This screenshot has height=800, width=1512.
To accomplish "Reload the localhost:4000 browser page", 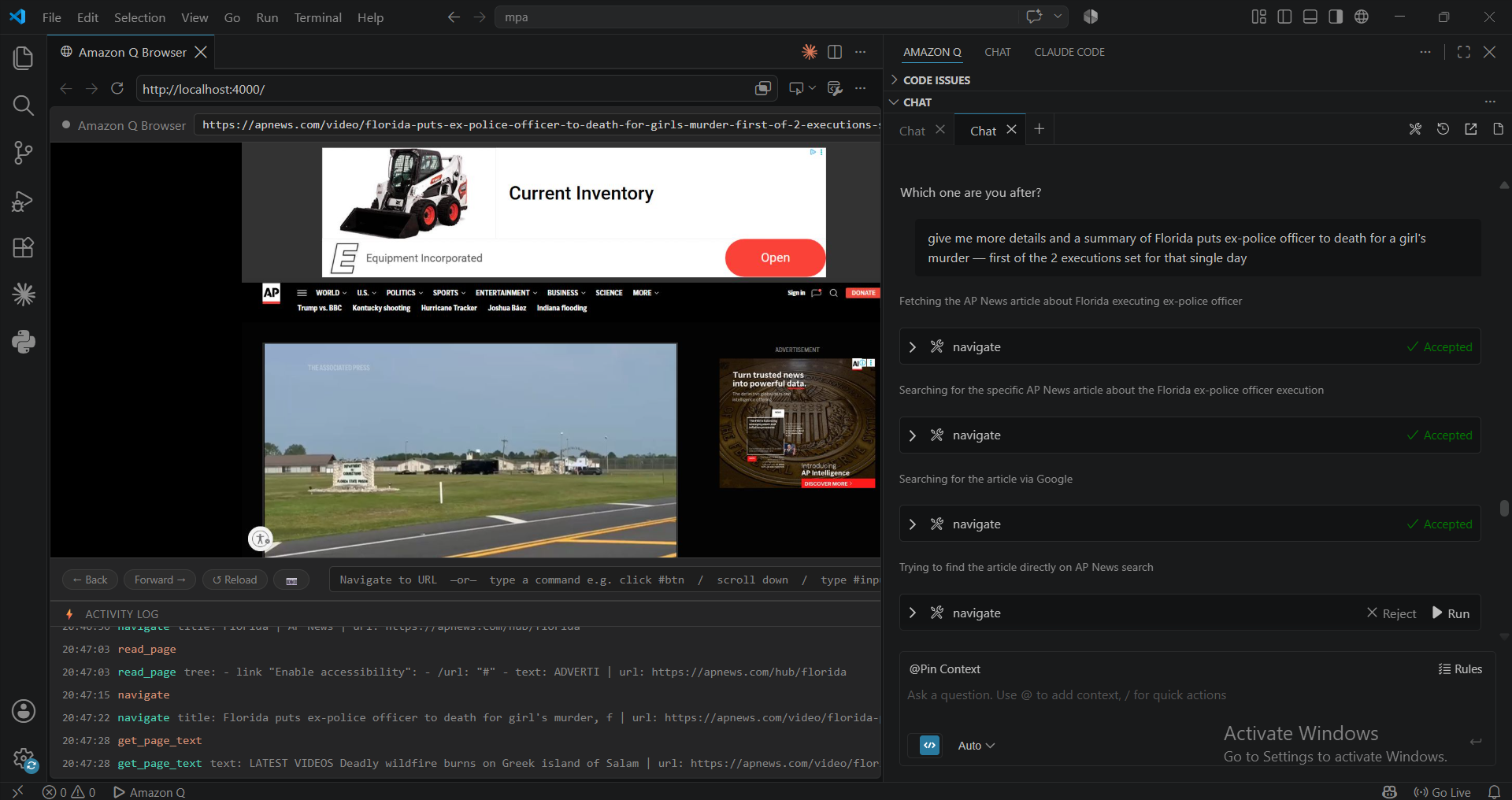I will pos(117,89).
